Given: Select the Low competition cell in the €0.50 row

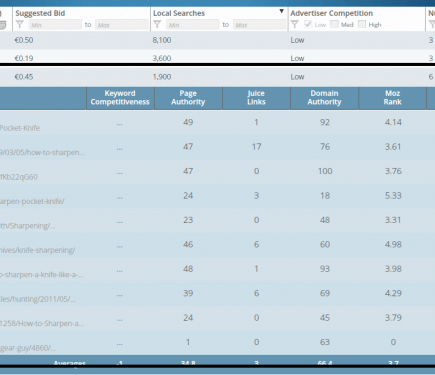Looking at the screenshot, I should click(297, 40).
